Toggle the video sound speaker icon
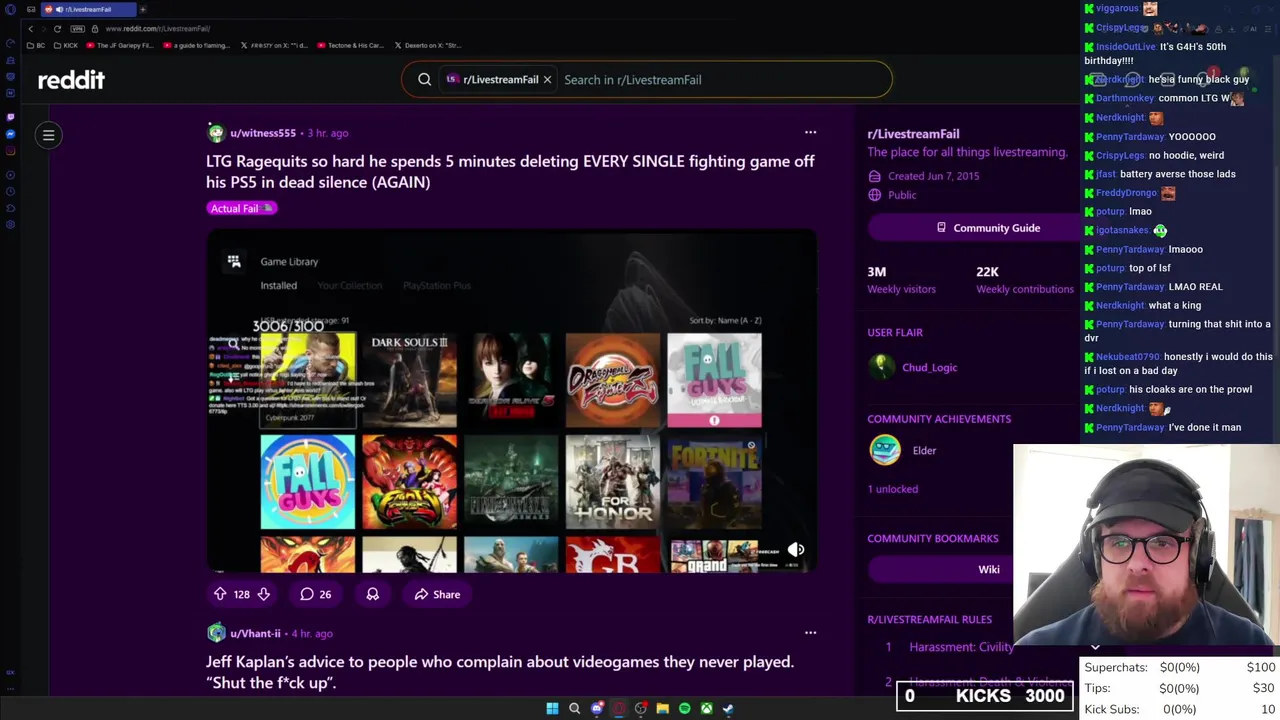 click(x=796, y=549)
